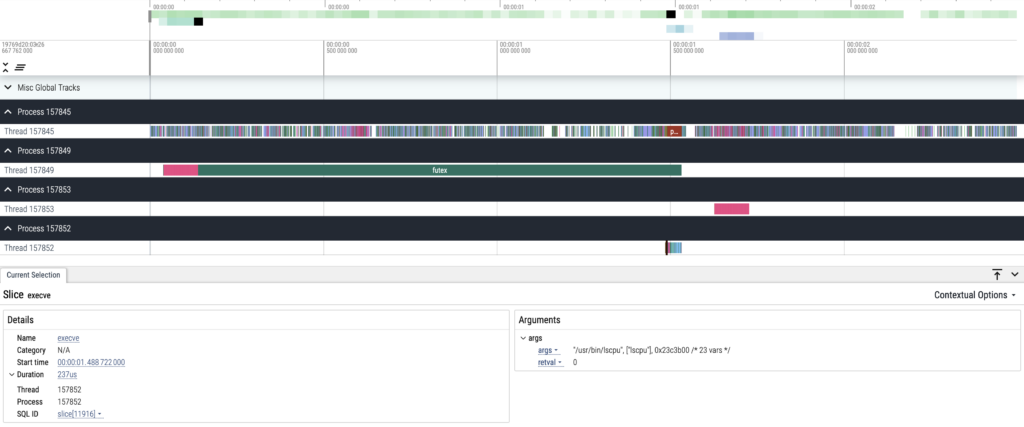Collapse the bottom details drawer with the chevron
Screen dimensions: 1024x427
[1014, 274]
